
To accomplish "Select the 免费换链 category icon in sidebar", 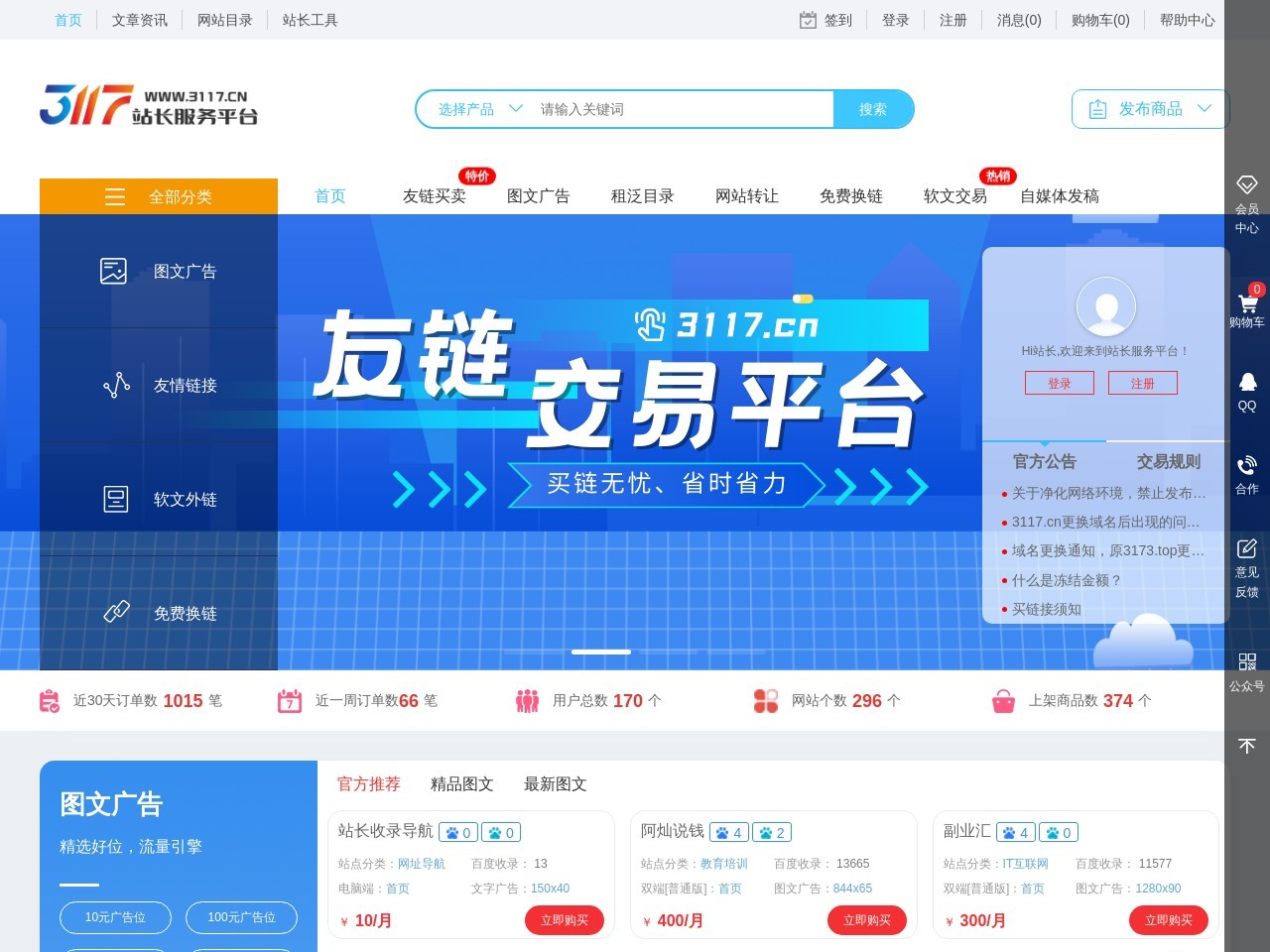I will [115, 611].
